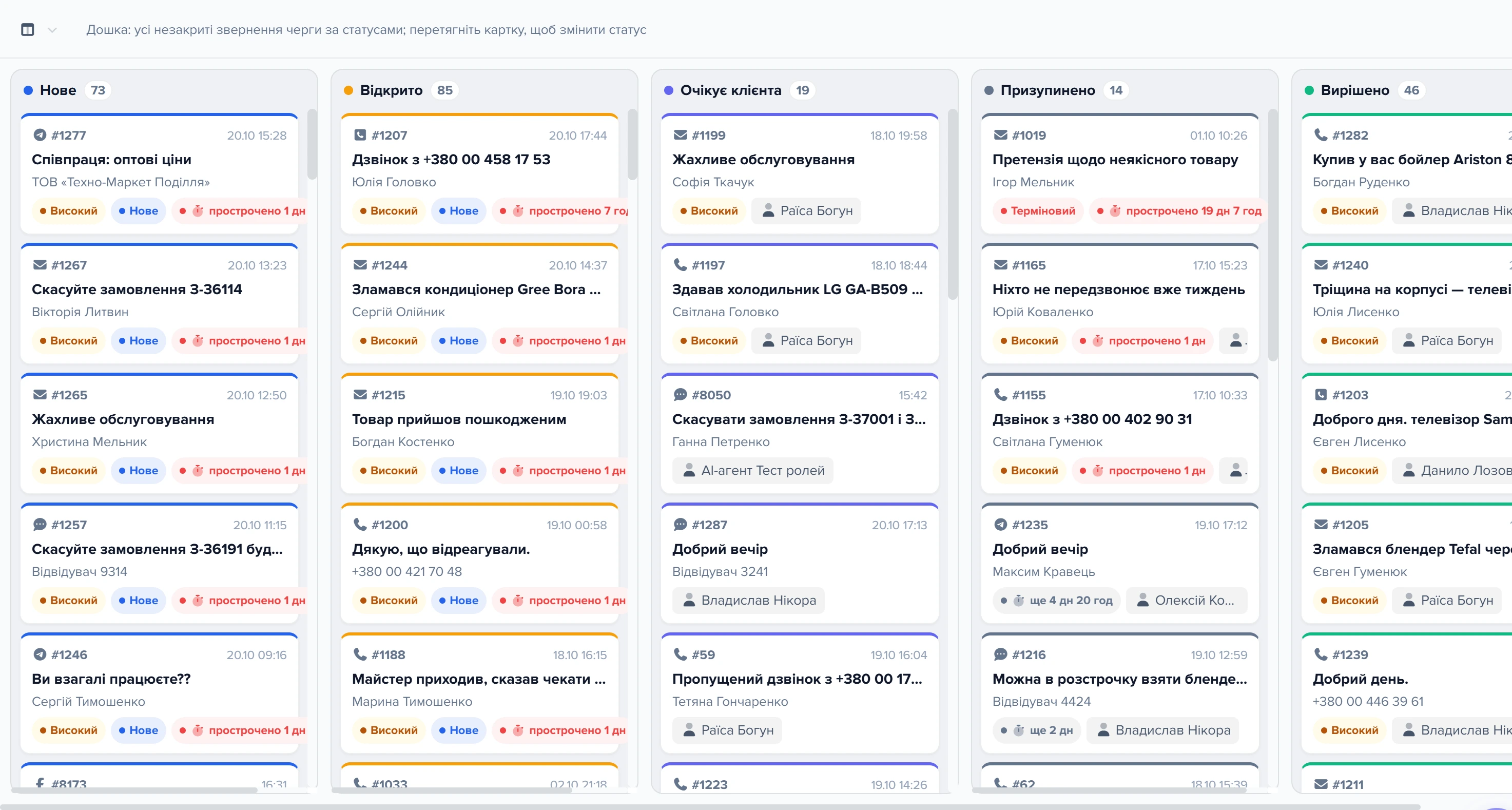This screenshot has width=1512, height=810.
Task: Click email icon on ticket #1019
Action: [x=1001, y=135]
